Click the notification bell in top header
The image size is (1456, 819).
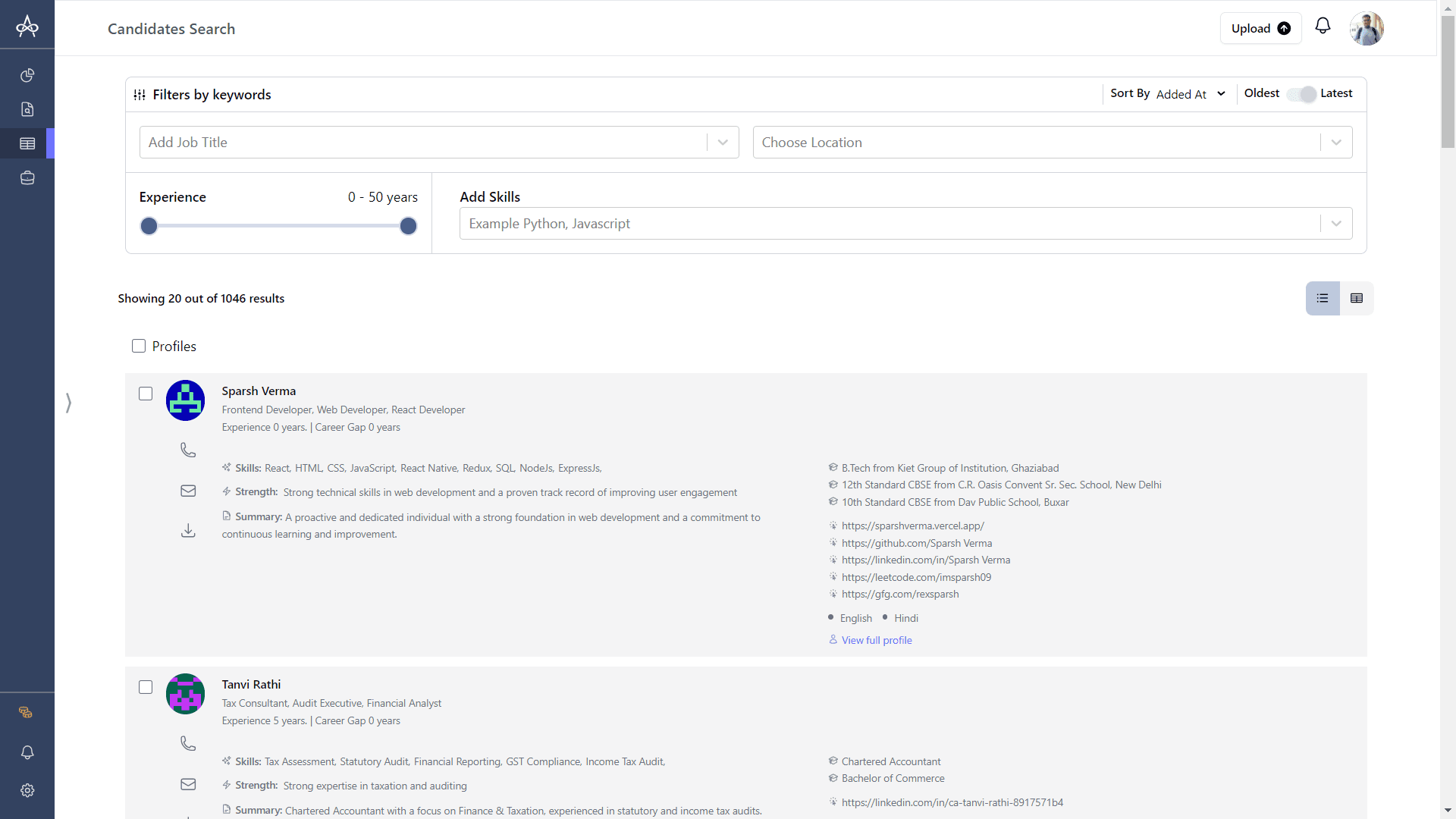(x=1323, y=27)
